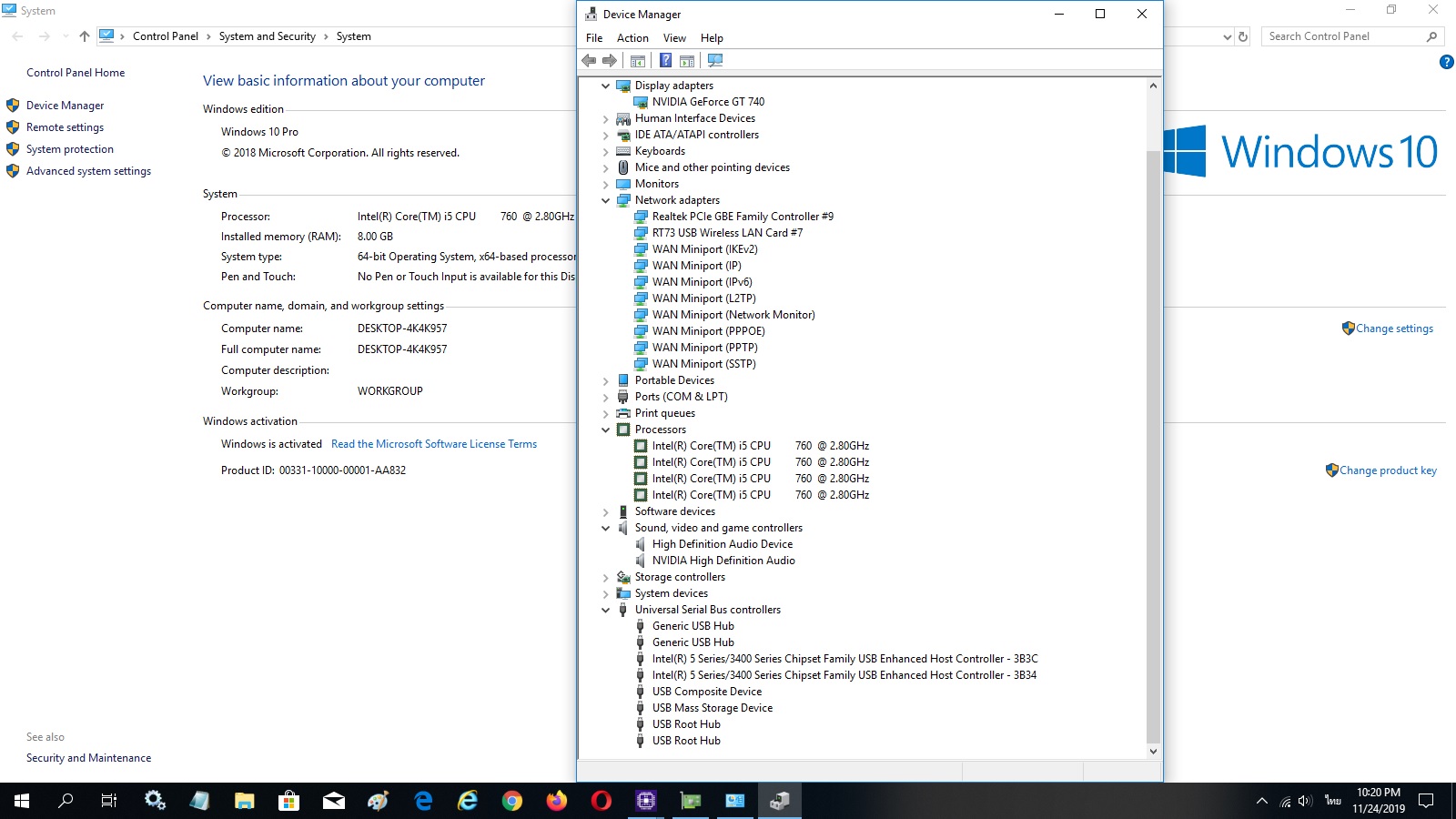The width and height of the screenshot is (1456, 819).
Task: Select the NVIDIA GeForce GT 740 device
Action: [708, 102]
